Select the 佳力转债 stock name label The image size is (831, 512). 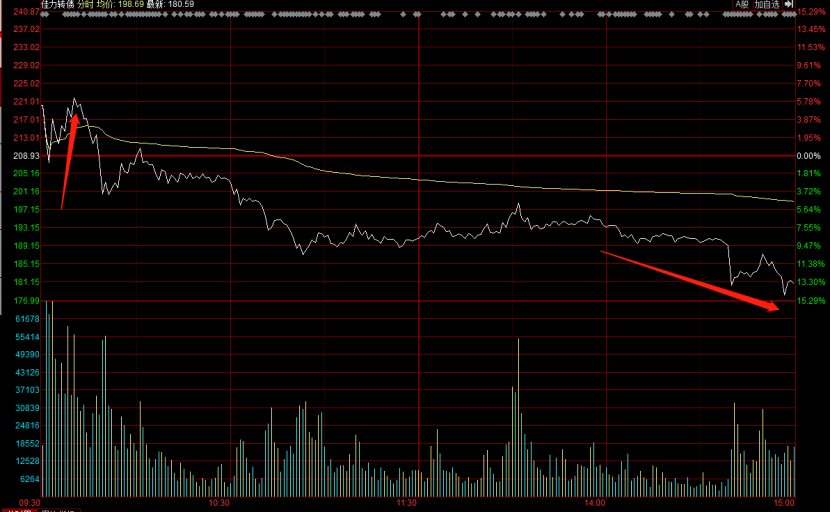pyautogui.click(x=59, y=5)
